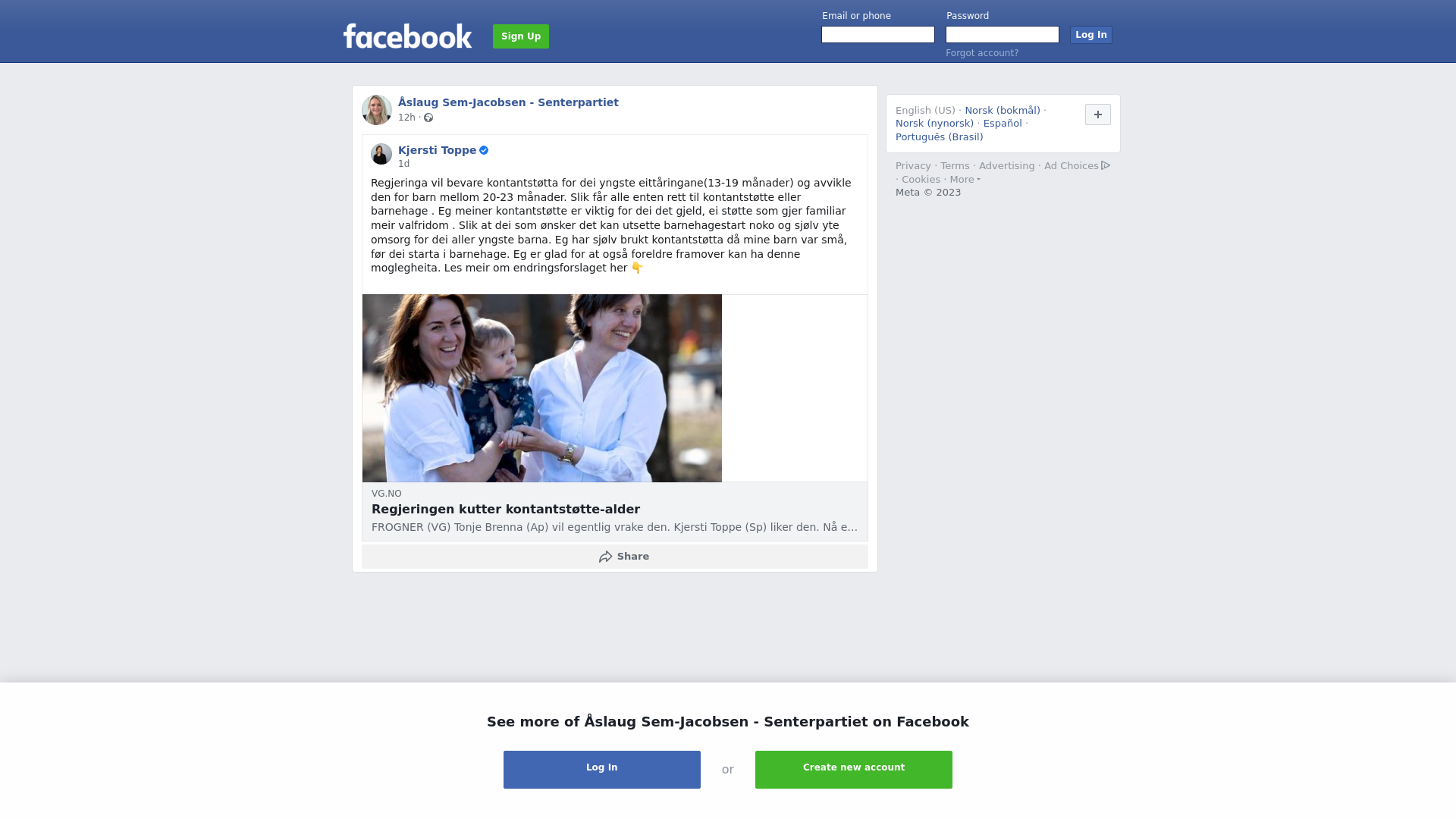Image resolution: width=1456 pixels, height=819 pixels.
Task: Click the public globe icon on post
Action: coord(428,118)
